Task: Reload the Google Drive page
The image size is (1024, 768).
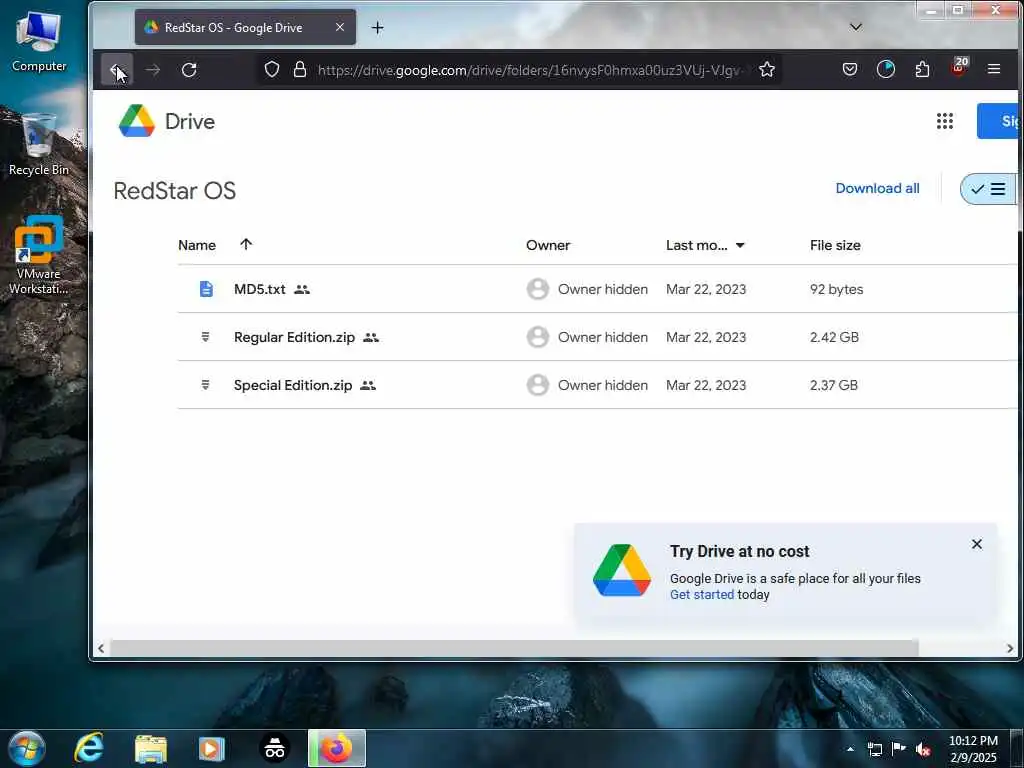Action: (189, 70)
